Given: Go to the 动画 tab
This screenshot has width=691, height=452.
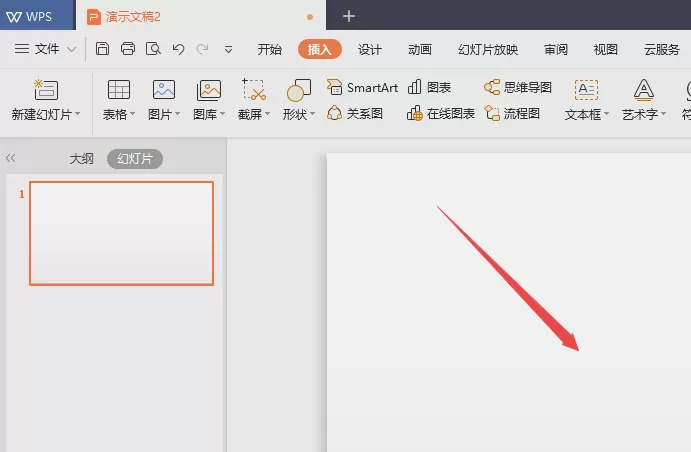Looking at the screenshot, I should pos(420,49).
